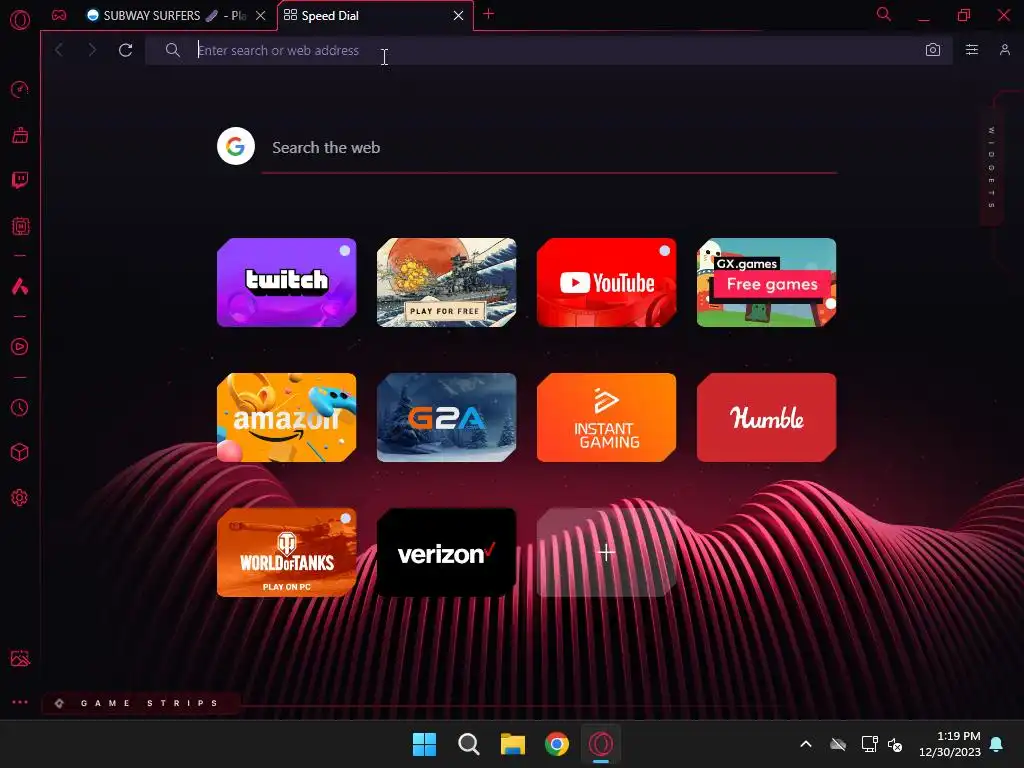This screenshot has width=1024, height=768.
Task: Open GX Corner gamepad icon tab
Action: point(59,15)
